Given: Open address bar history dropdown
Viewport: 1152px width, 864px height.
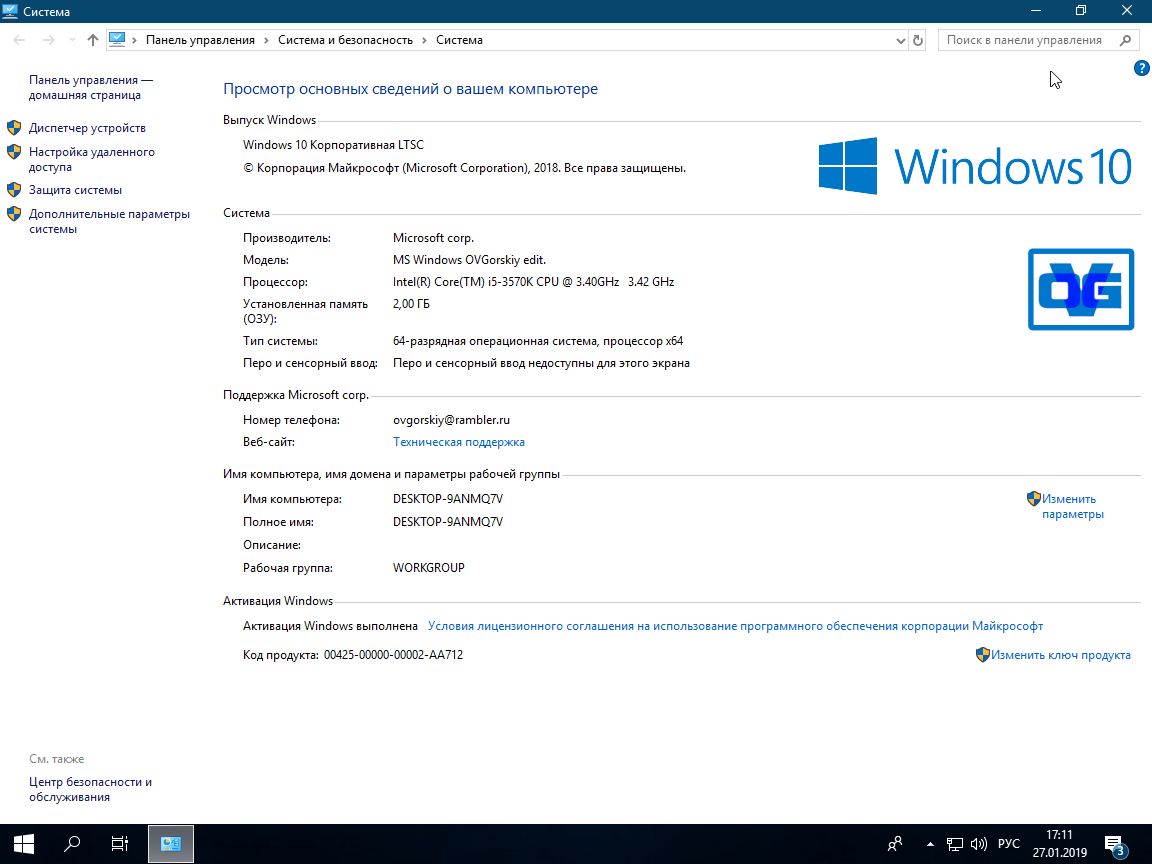Looking at the screenshot, I should 901,41.
